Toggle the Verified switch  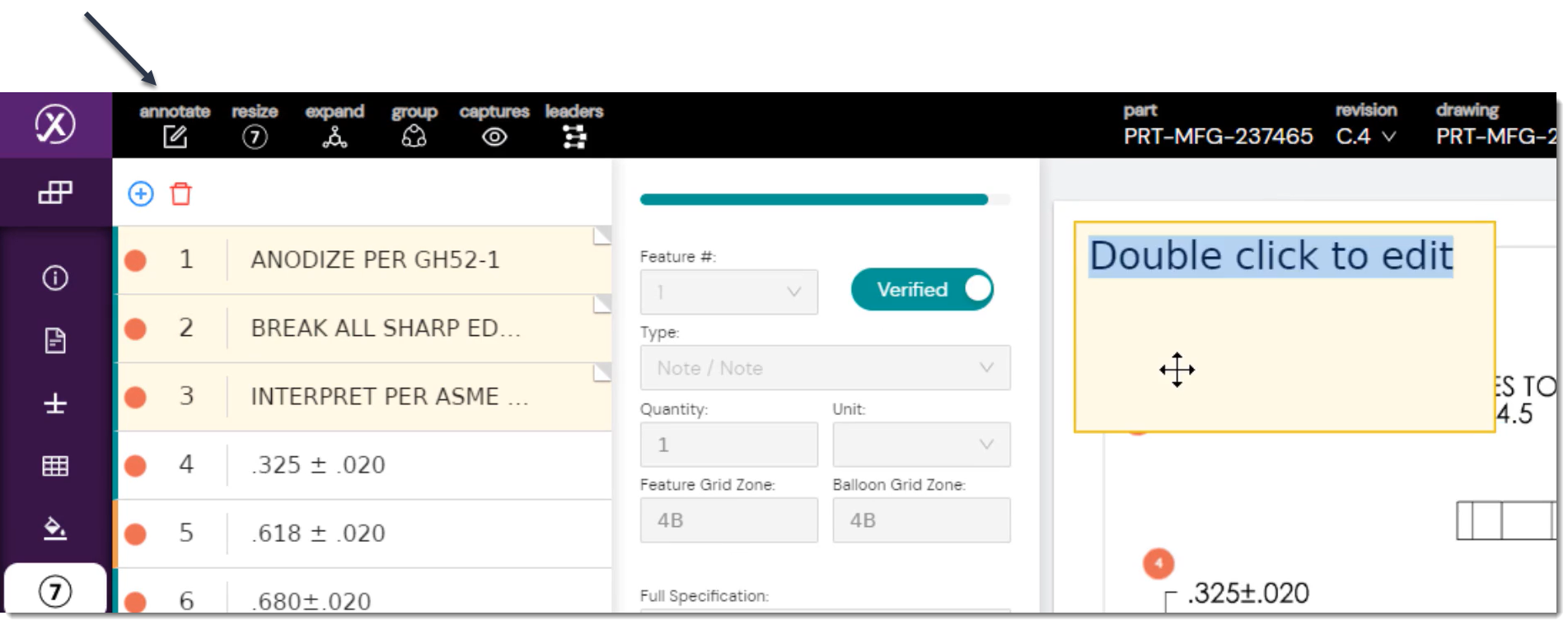922,289
